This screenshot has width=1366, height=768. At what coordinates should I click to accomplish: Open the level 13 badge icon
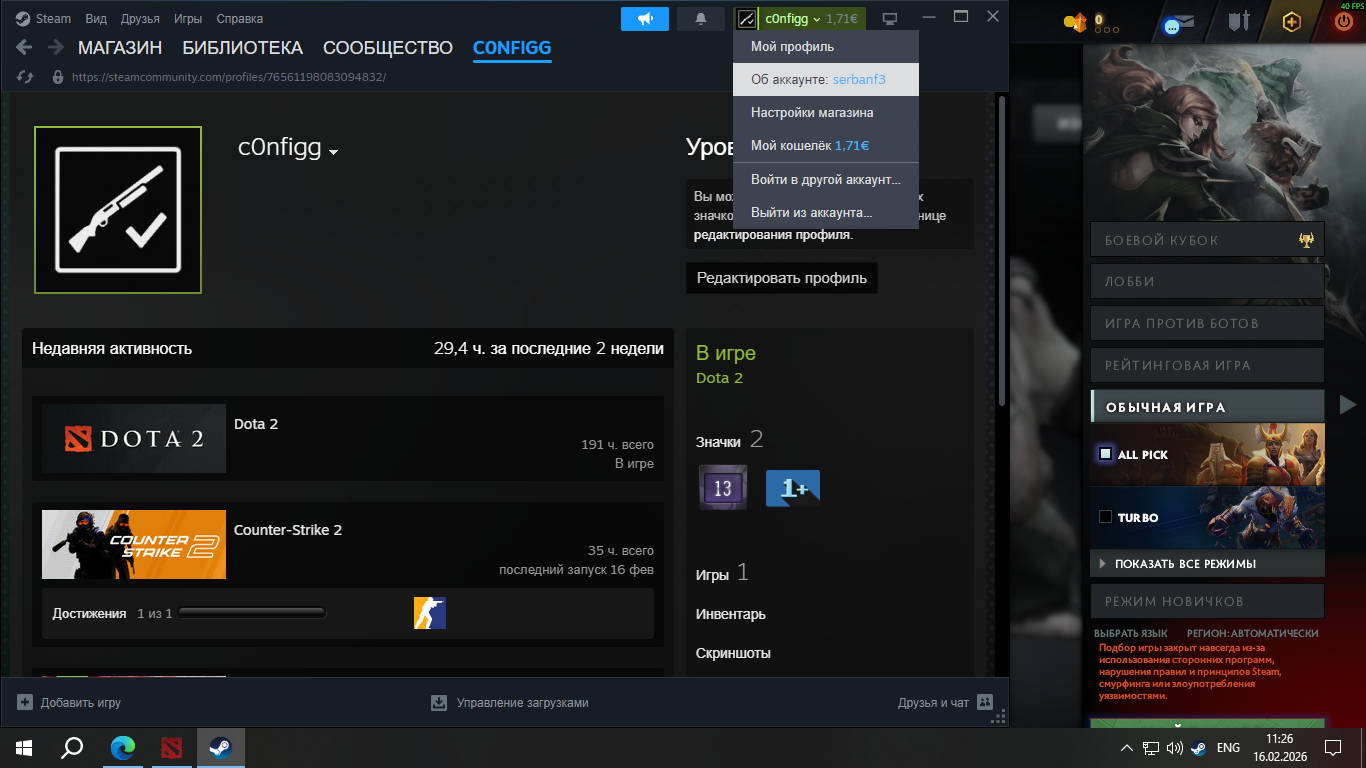click(723, 488)
